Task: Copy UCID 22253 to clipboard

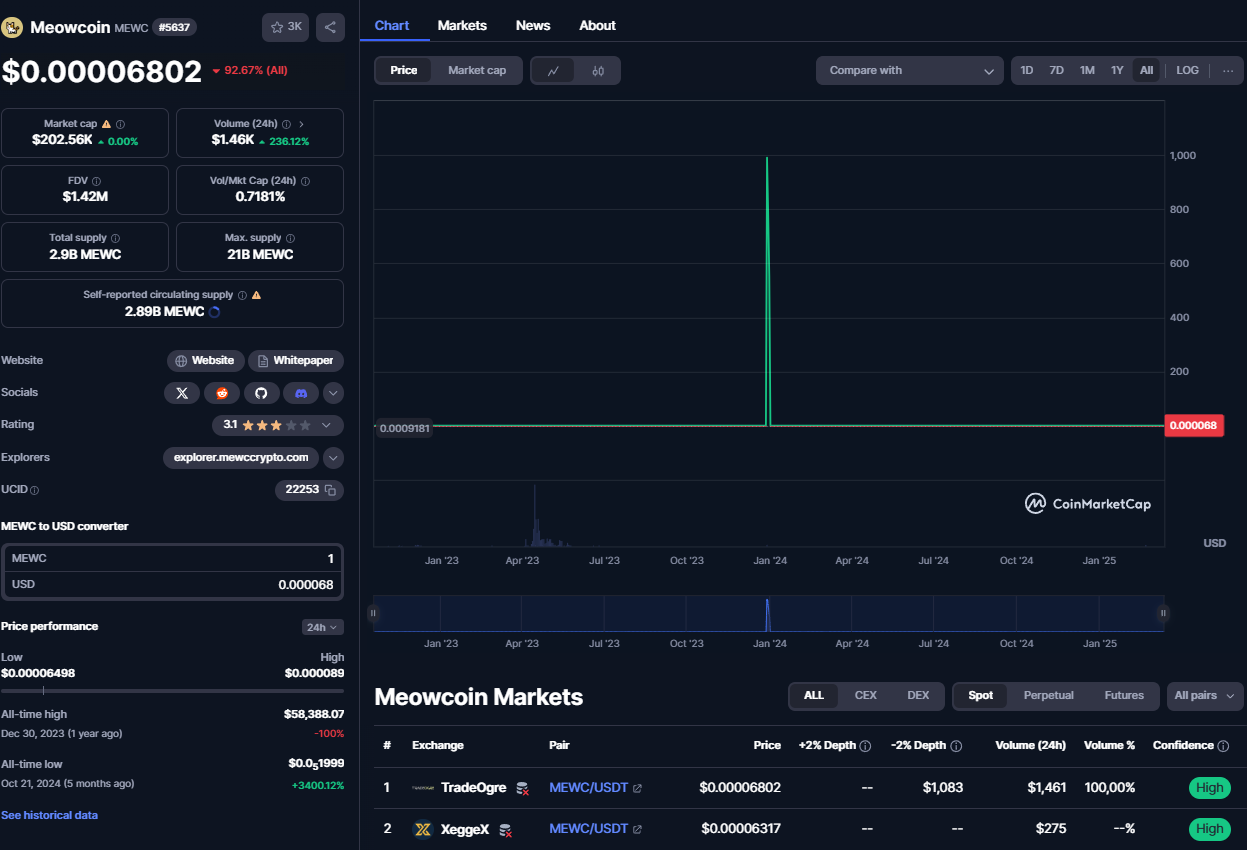Action: tap(330, 490)
